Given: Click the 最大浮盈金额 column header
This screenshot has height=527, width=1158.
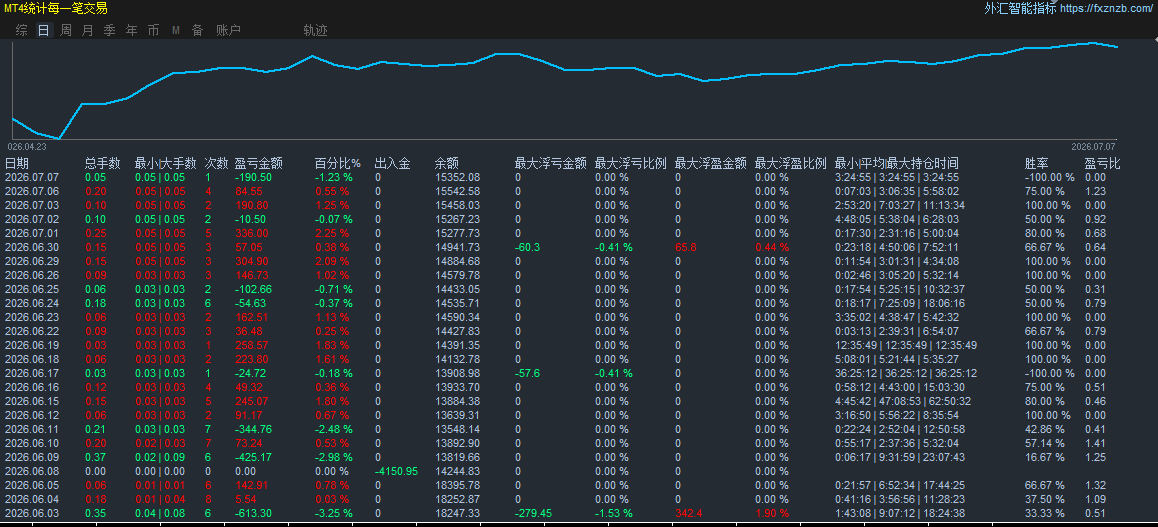Looking at the screenshot, I should point(710,163).
